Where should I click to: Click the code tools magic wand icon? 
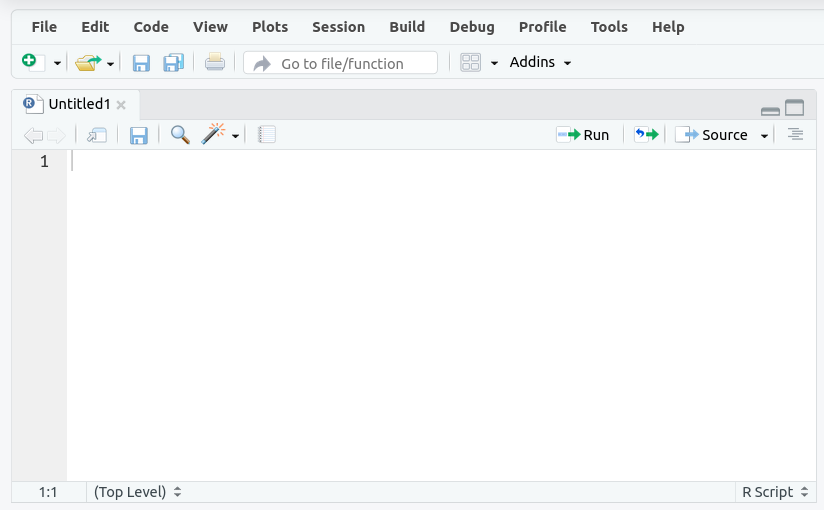214,135
